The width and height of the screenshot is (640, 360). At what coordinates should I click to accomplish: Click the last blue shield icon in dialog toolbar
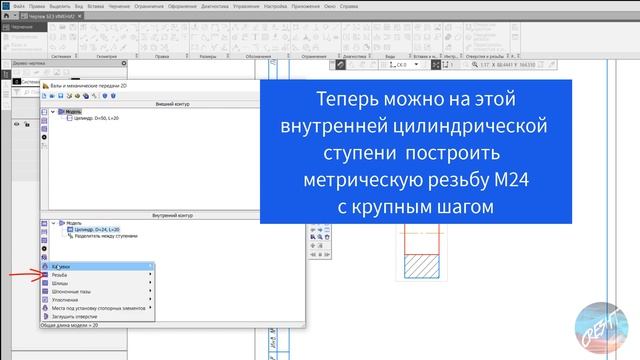[x=113, y=96]
